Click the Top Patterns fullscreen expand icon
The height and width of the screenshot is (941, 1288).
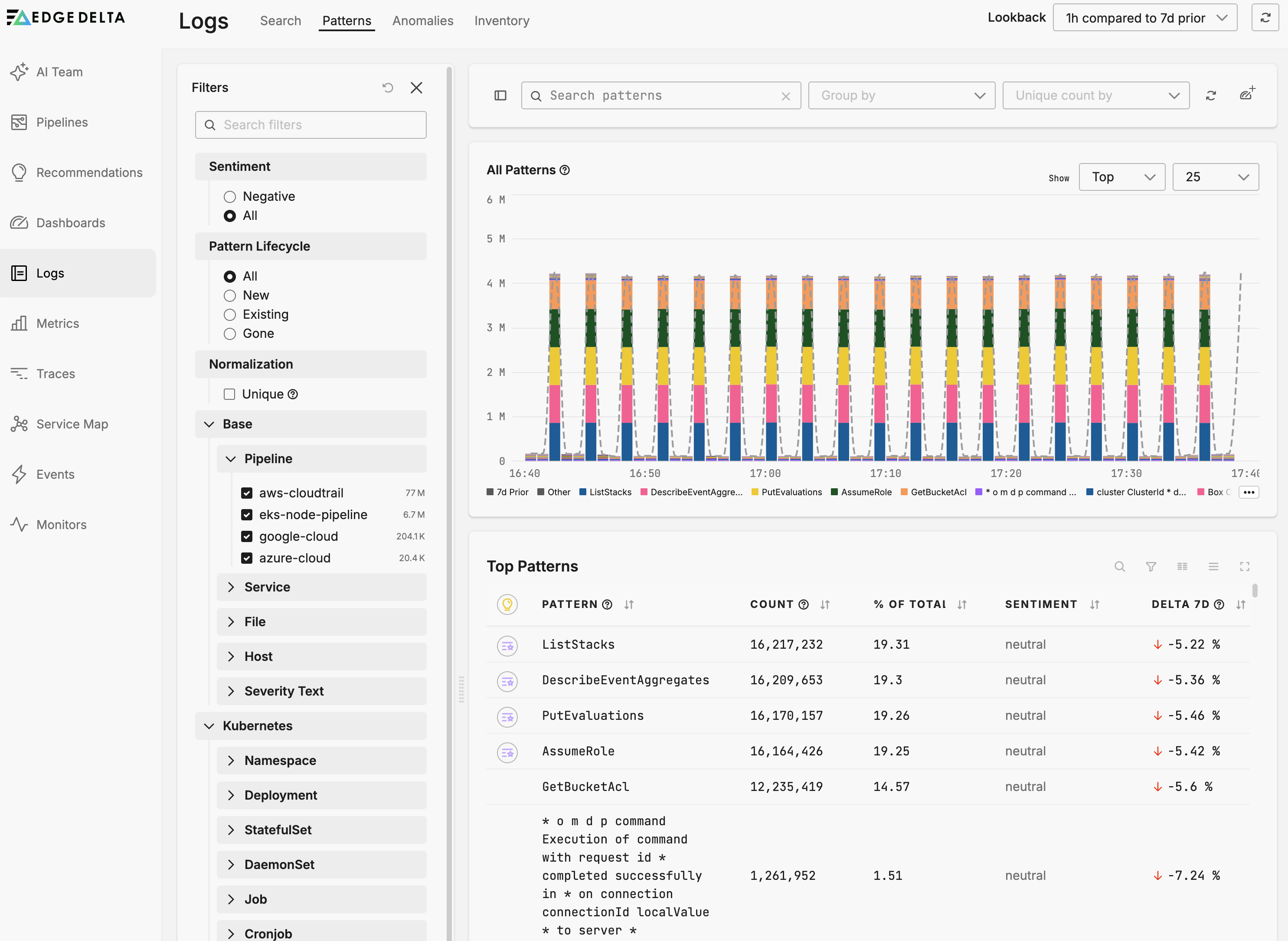pos(1244,567)
